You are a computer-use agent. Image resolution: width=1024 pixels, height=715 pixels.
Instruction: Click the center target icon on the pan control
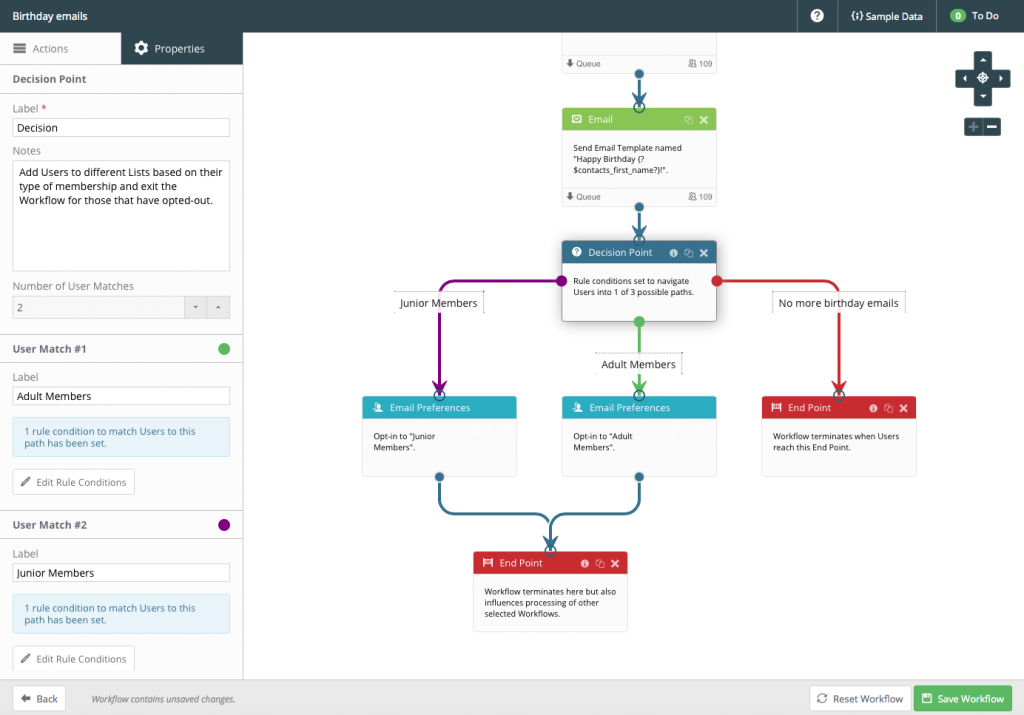point(982,77)
